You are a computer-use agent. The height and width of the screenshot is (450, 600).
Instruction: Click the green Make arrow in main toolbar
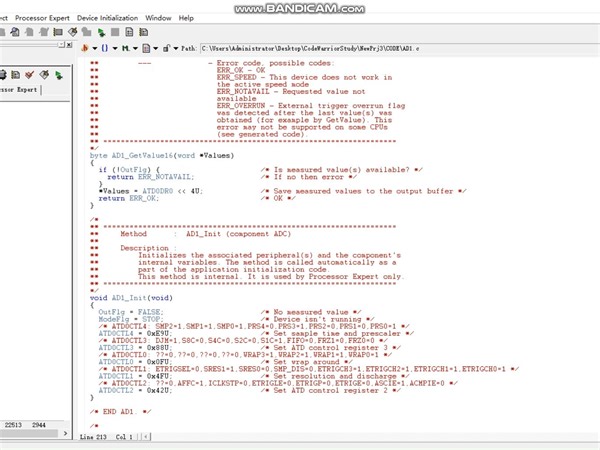[x=101, y=33]
